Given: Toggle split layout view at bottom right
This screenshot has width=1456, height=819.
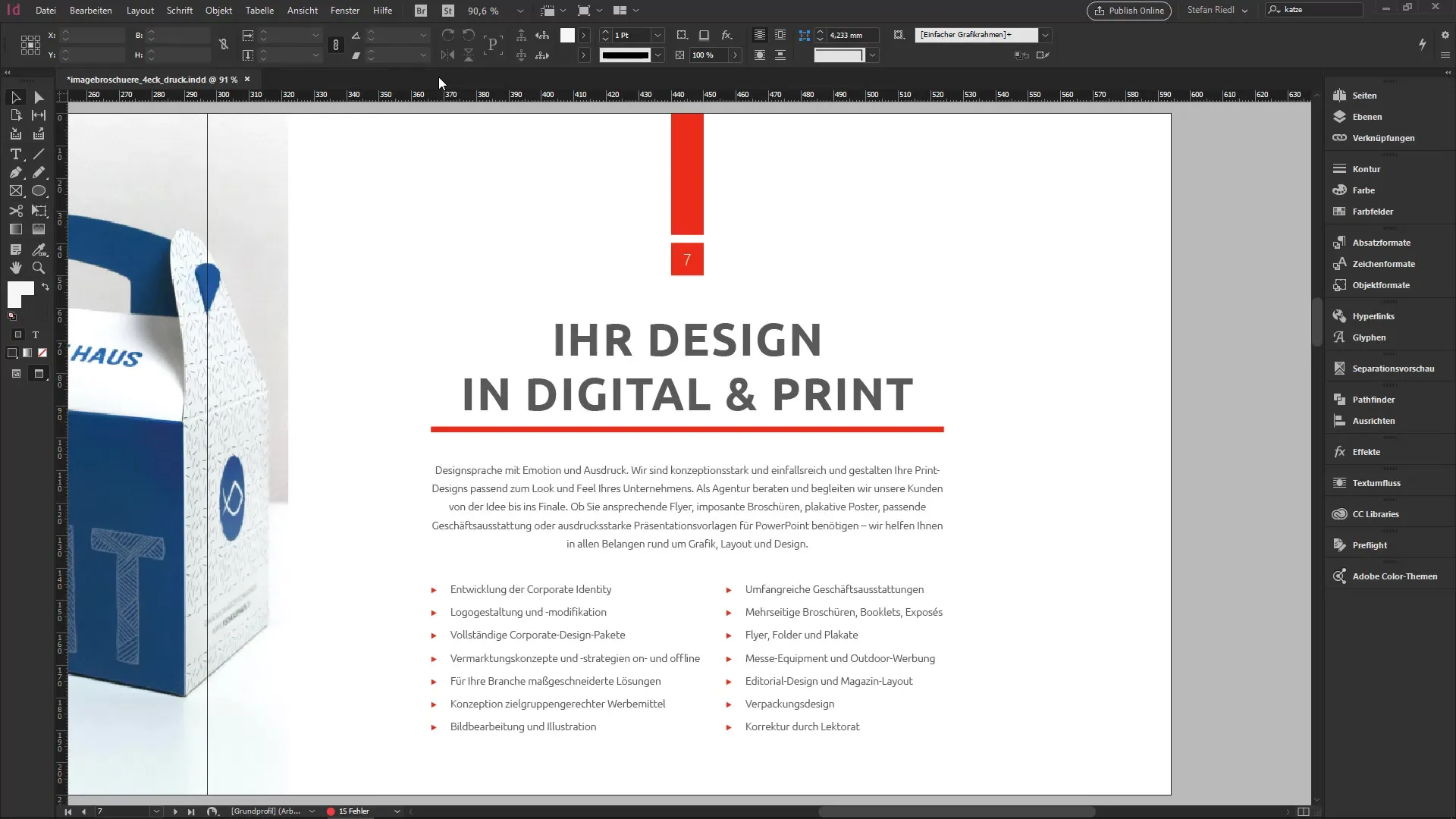Looking at the screenshot, I should [x=1304, y=811].
